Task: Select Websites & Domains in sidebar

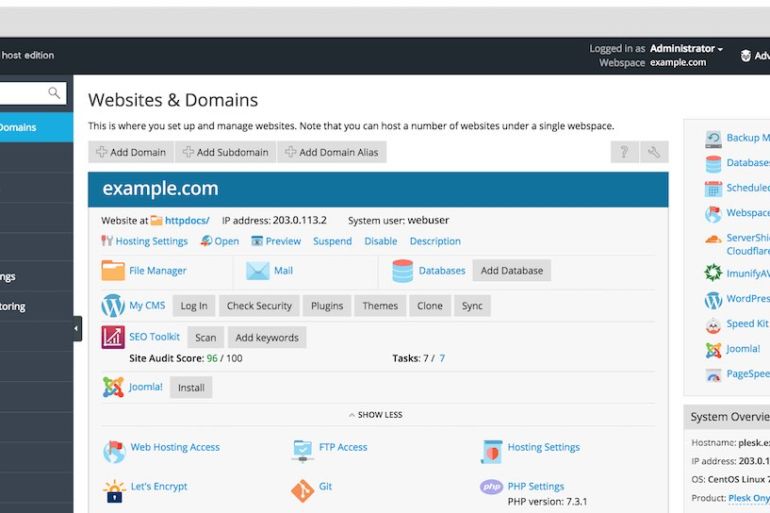Action: tap(30, 127)
